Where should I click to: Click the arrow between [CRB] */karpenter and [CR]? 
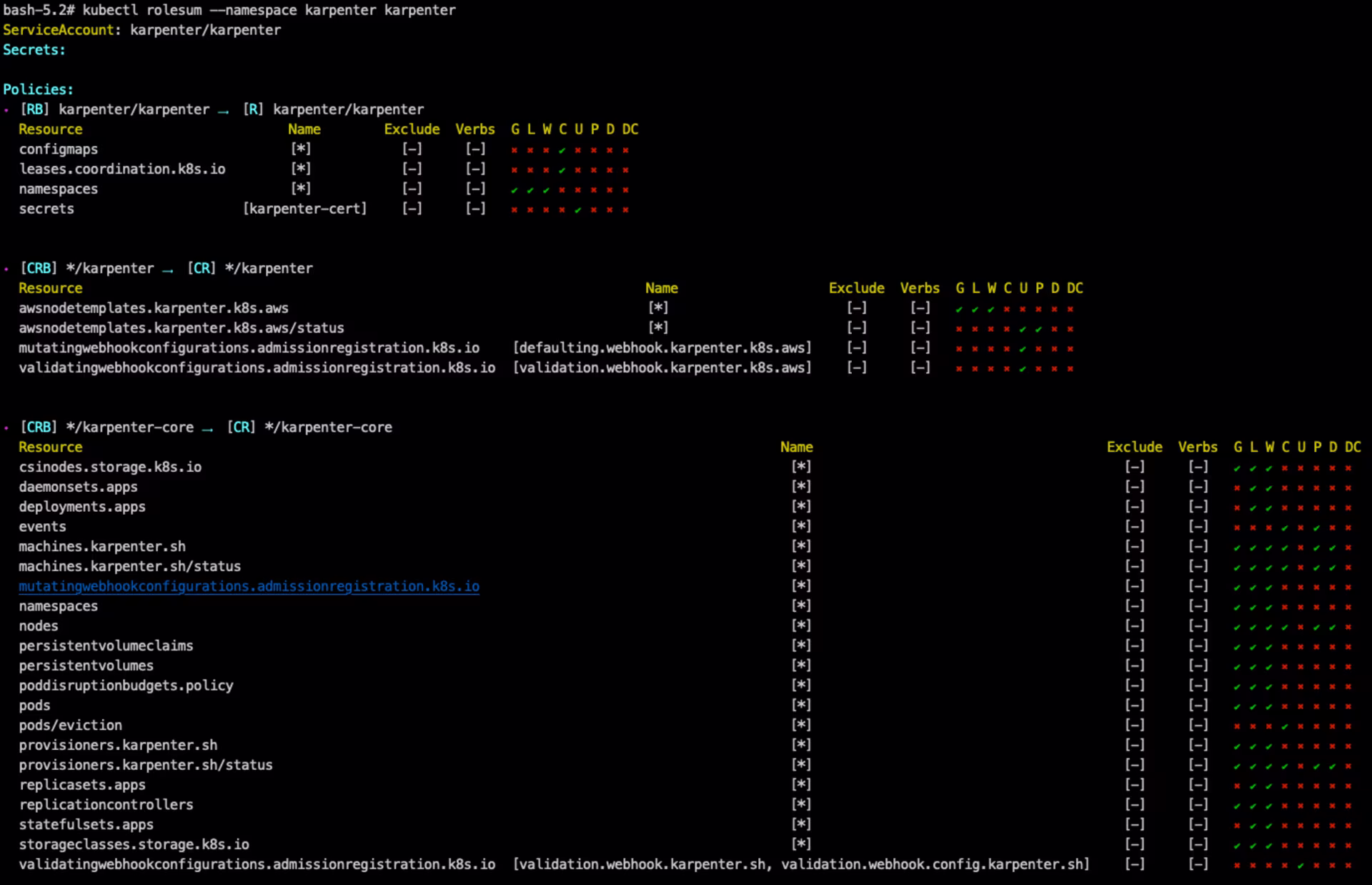click(x=167, y=270)
